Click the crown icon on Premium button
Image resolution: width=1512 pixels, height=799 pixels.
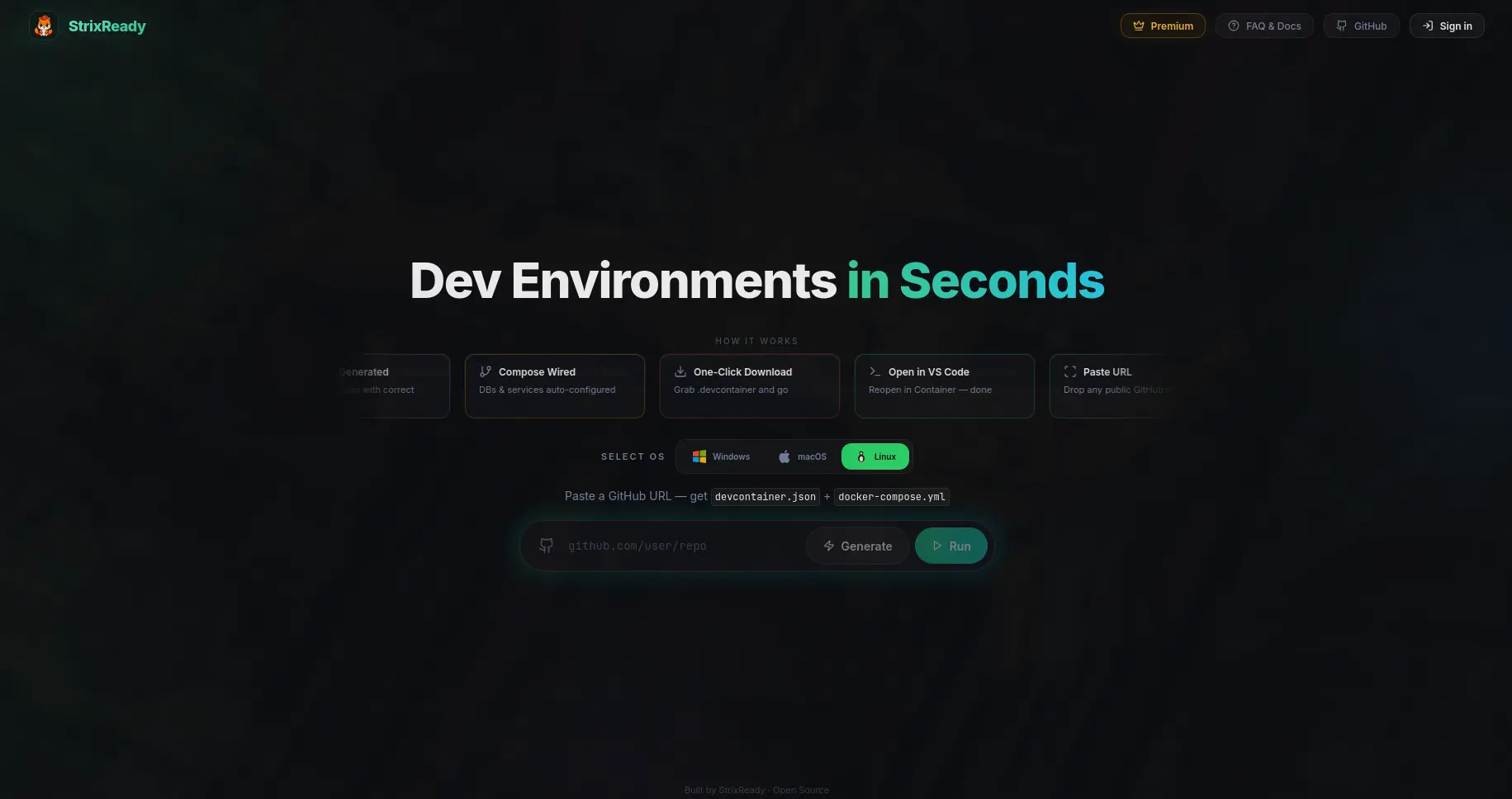click(x=1138, y=26)
